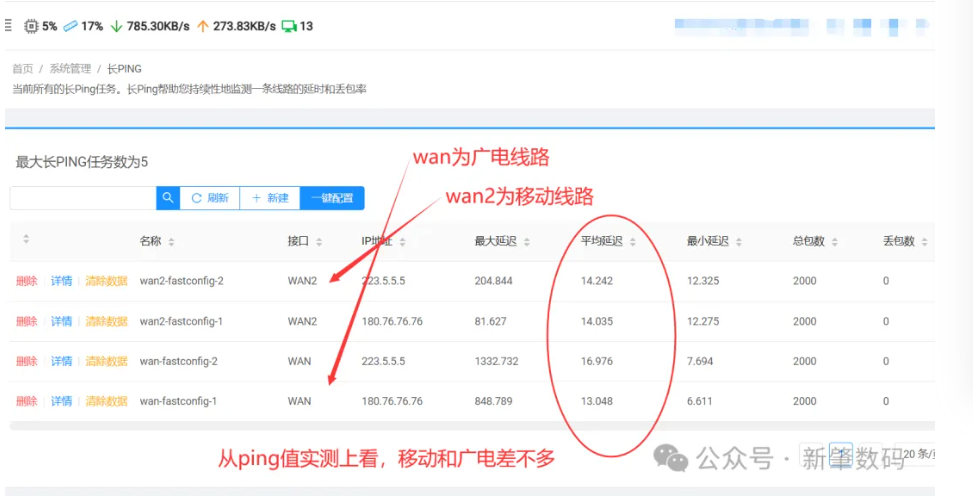Screen dimensions: 973x504
Task: Sort by the IP地址 column arrows
Action: (402, 242)
